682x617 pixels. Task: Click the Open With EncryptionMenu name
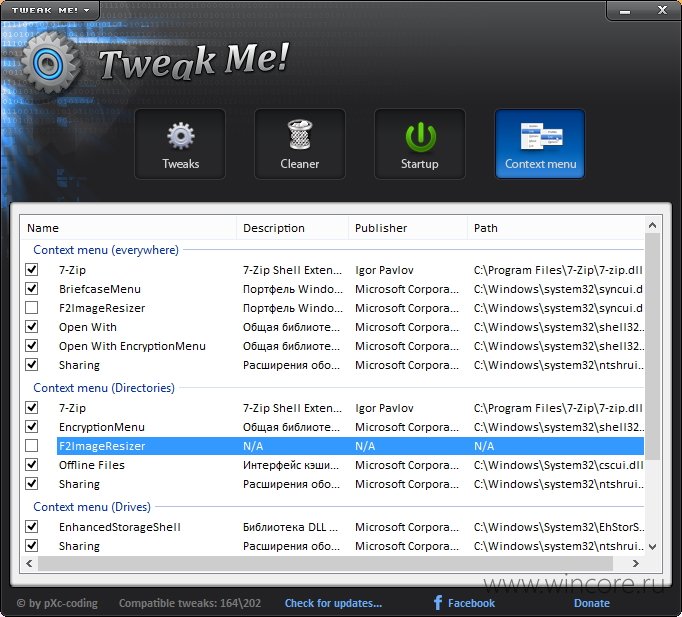point(132,346)
